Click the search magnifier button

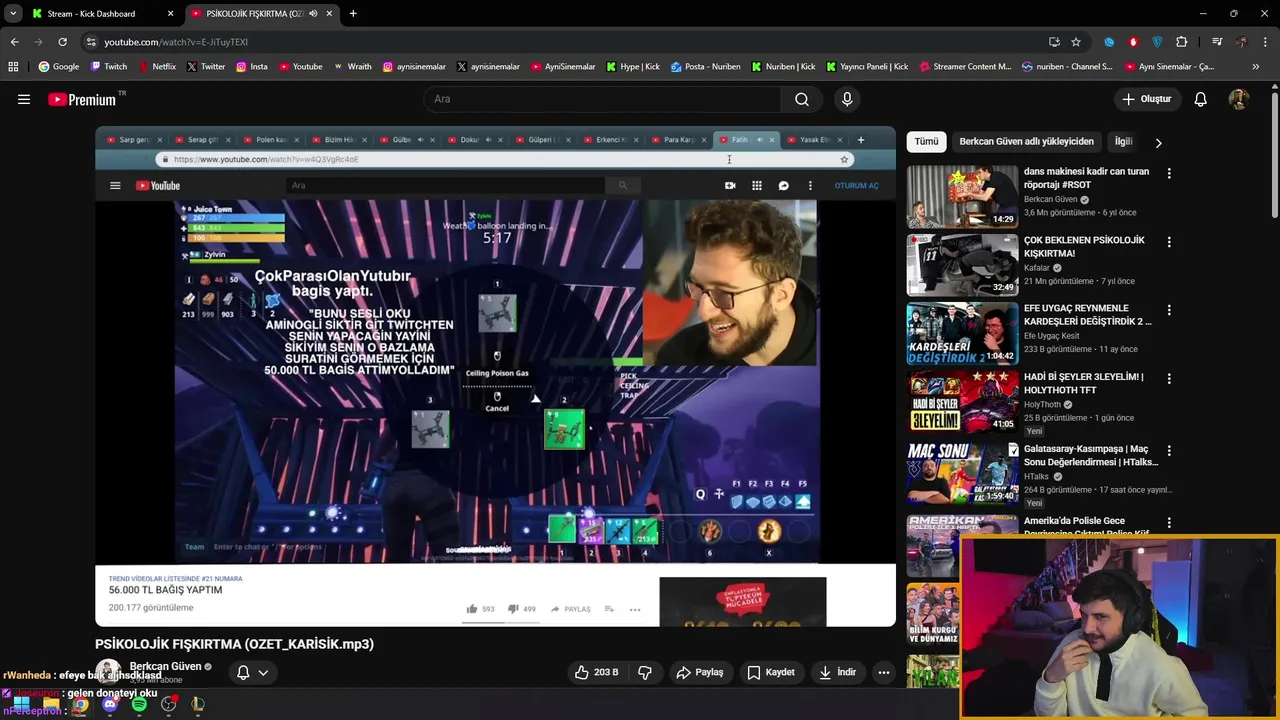pos(802,99)
